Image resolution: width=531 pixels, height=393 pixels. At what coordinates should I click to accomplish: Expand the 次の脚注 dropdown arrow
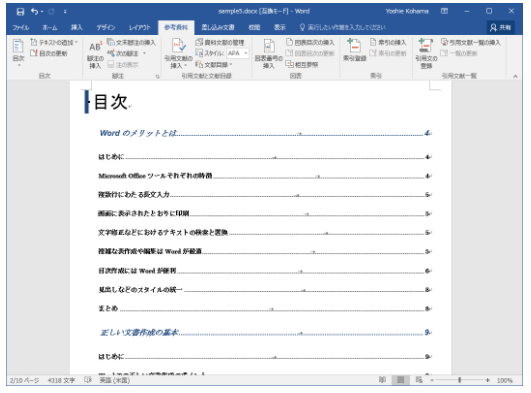(x=144, y=53)
